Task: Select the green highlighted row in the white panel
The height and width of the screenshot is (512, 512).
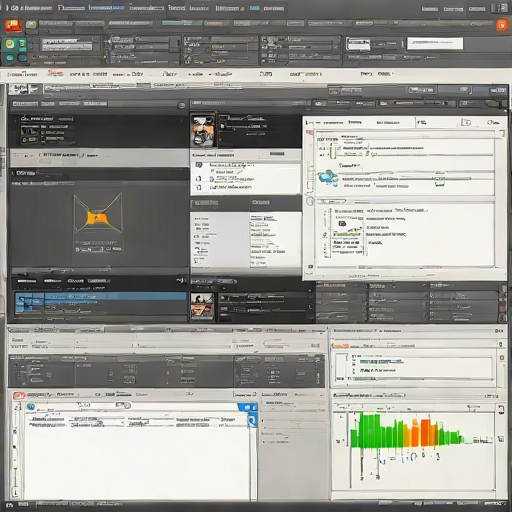Action: (x=347, y=234)
